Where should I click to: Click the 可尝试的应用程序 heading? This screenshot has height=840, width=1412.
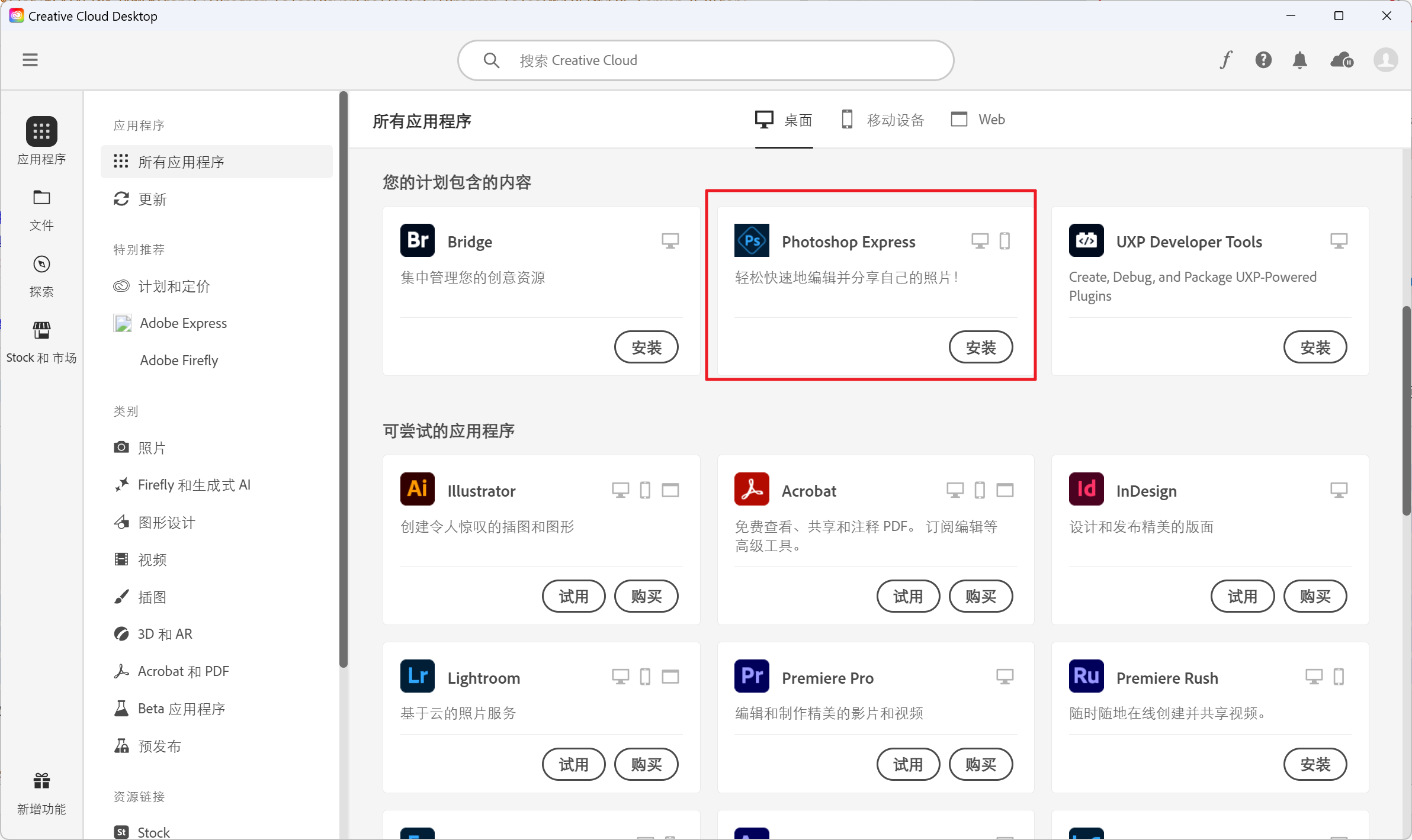click(448, 430)
